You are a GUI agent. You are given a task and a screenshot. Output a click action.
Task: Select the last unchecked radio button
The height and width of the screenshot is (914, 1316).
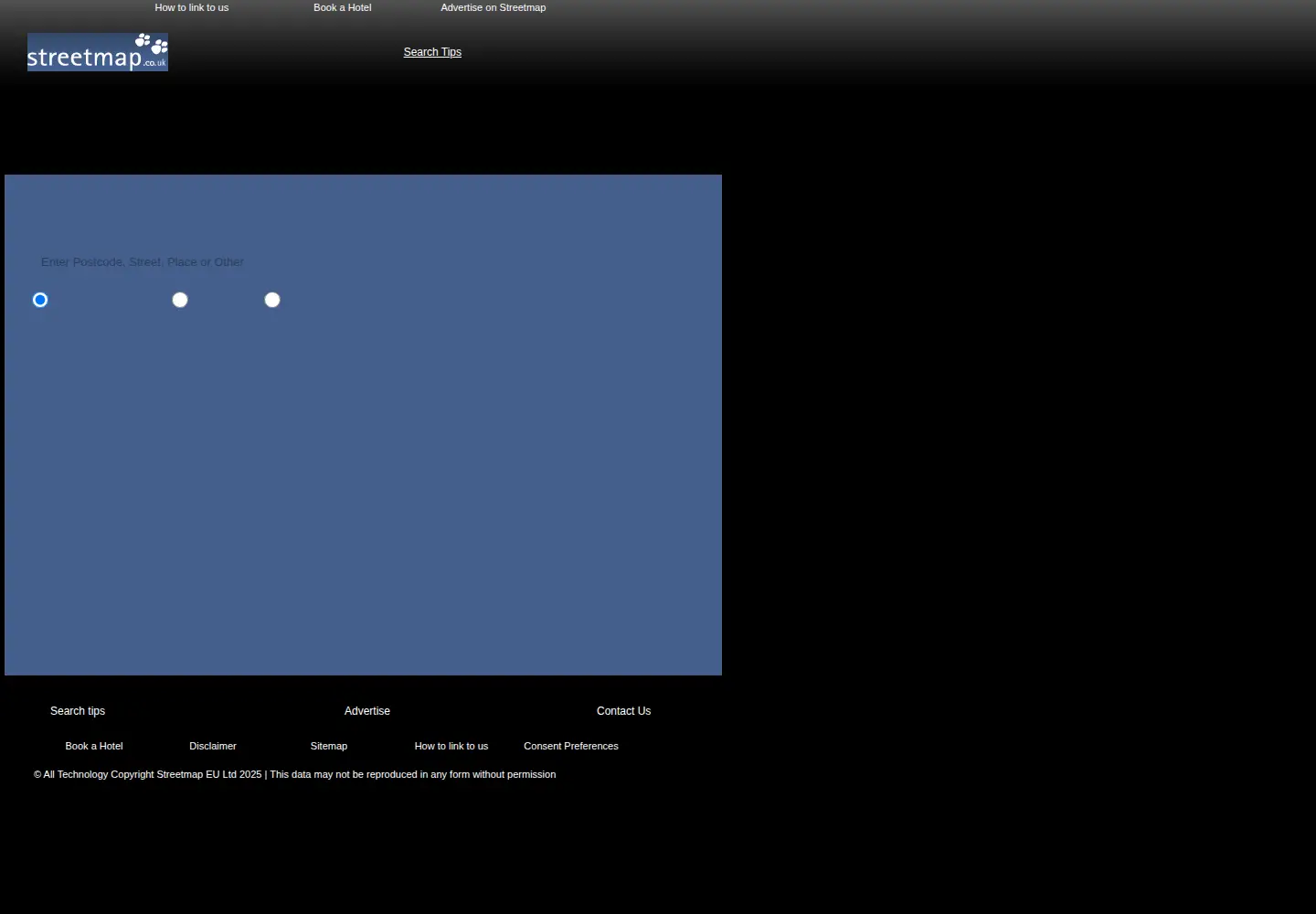[272, 300]
